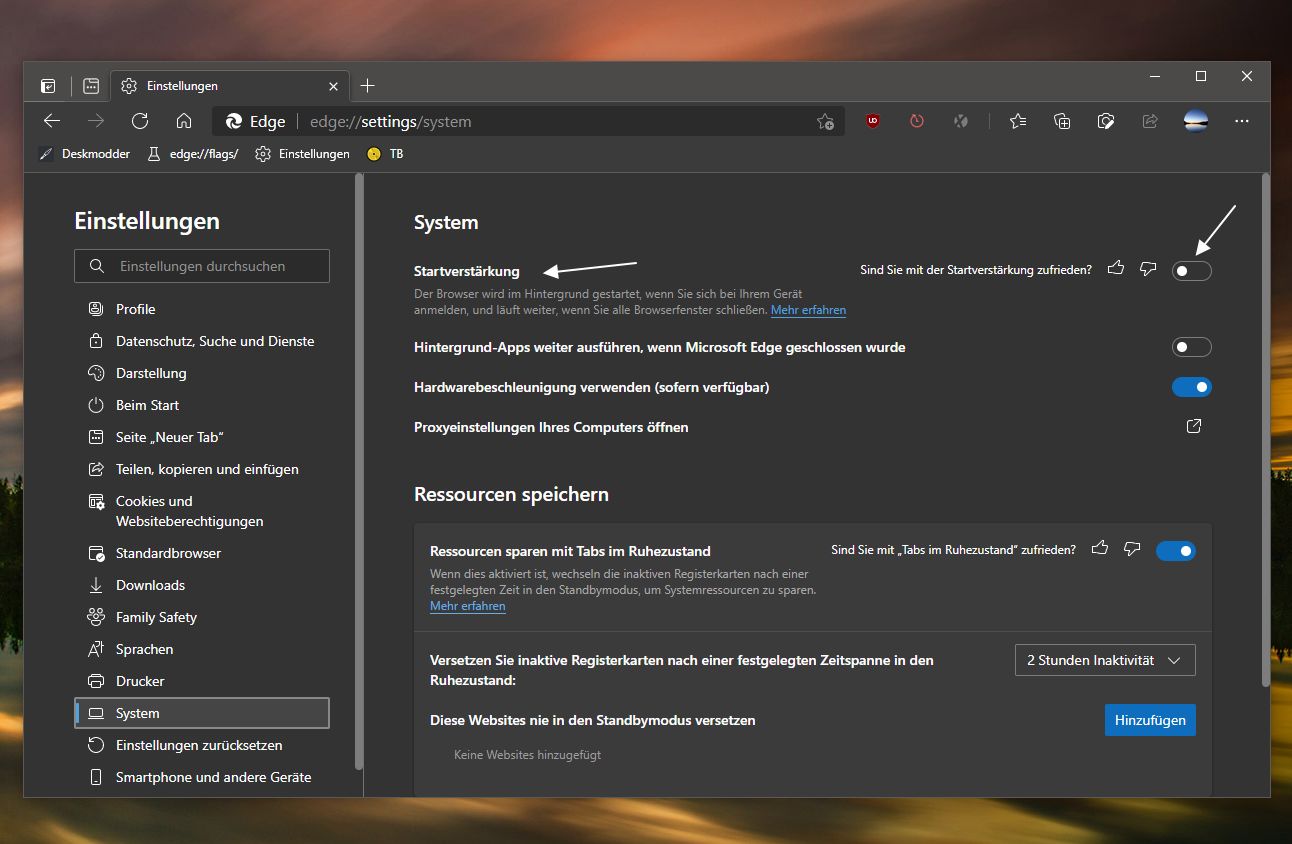Open Smartphone und andere Geräte section

[x=202, y=777]
